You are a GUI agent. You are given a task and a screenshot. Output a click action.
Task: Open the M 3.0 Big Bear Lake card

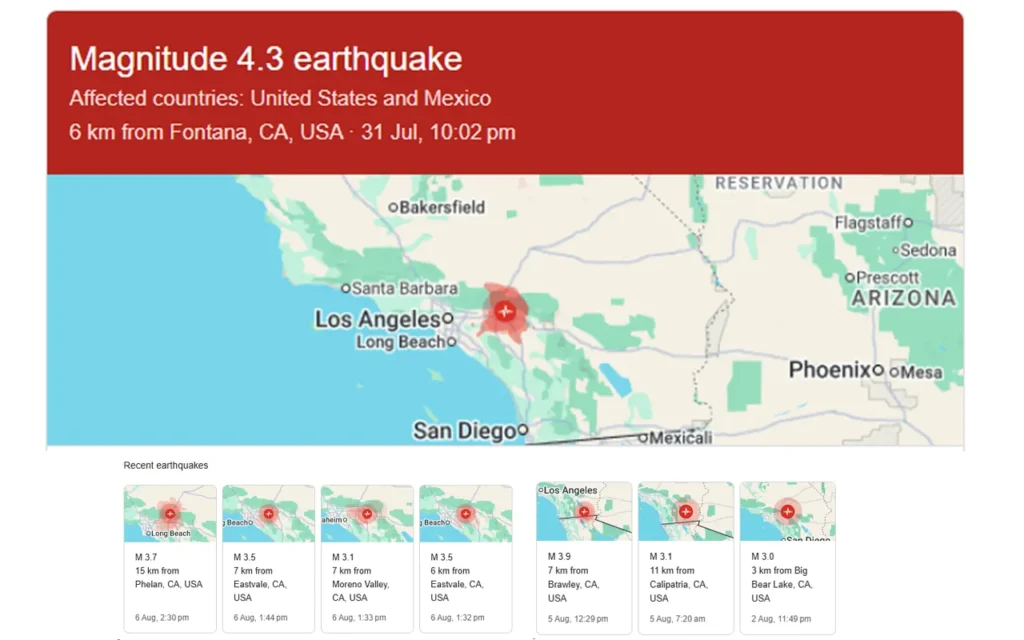click(x=788, y=558)
